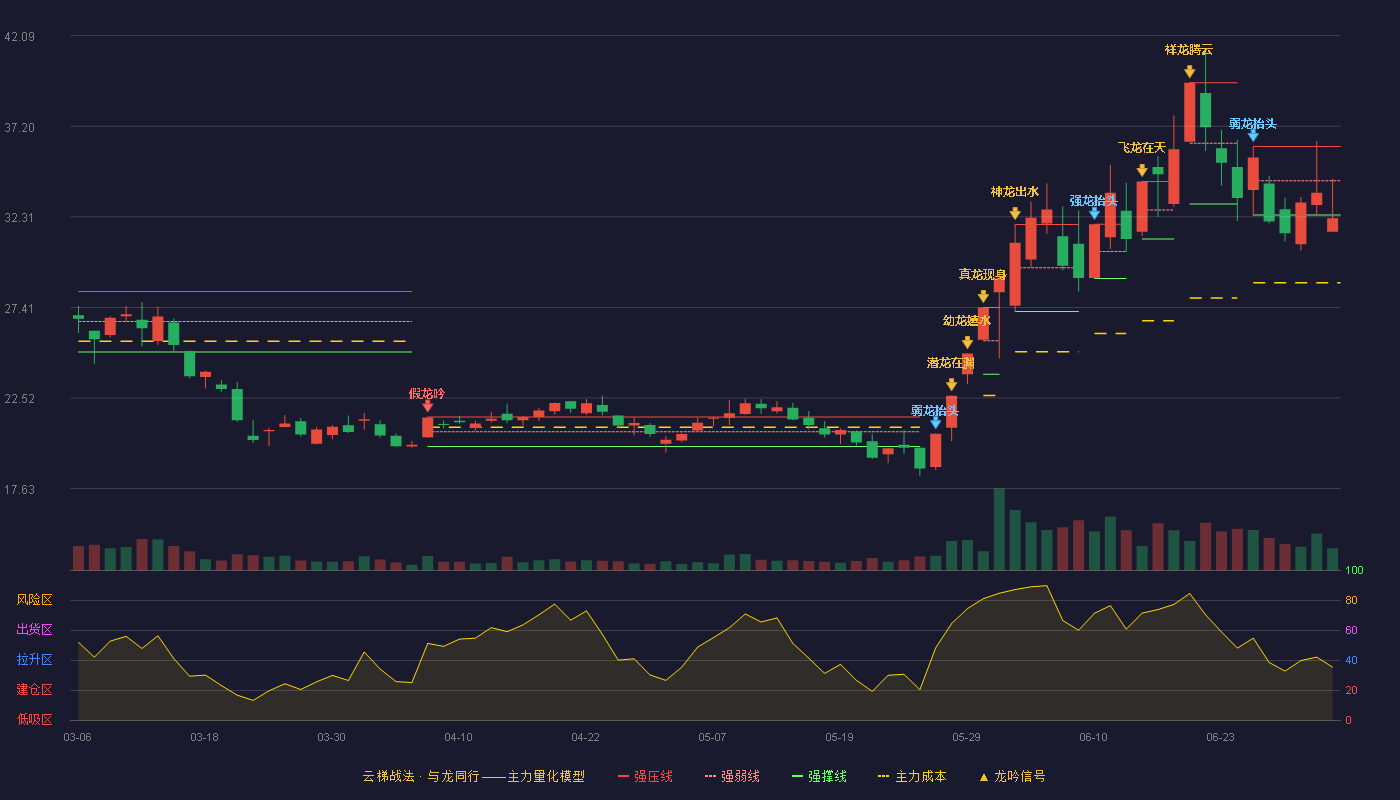1400x800 pixels.
Task: Click the 风险区 zone label
Action: coord(34,600)
